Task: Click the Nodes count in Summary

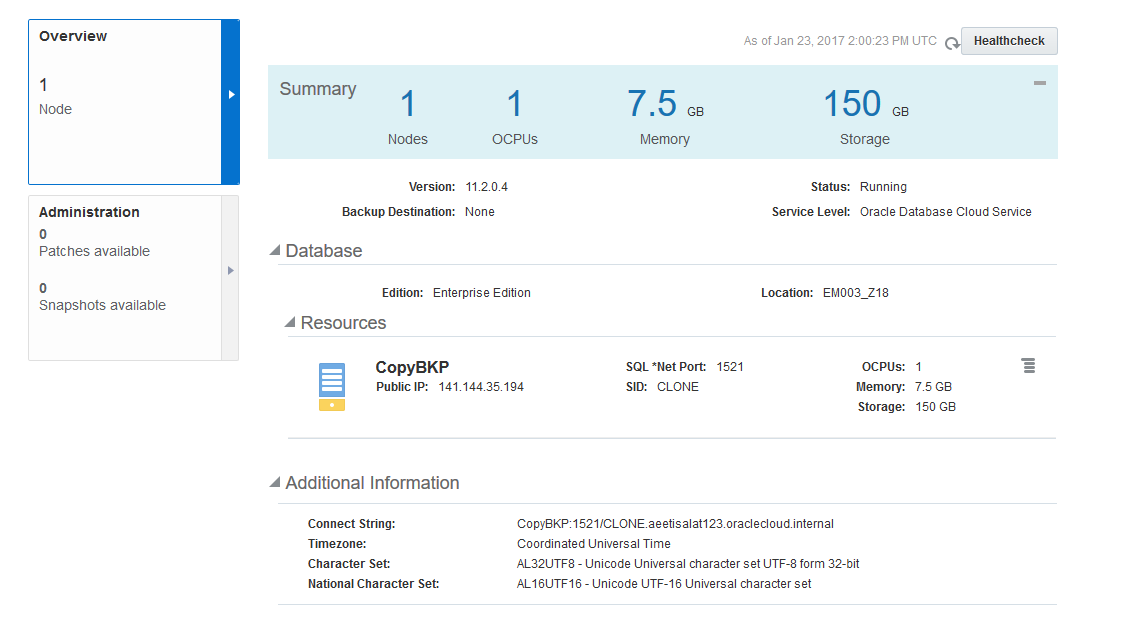Action: pyautogui.click(x=408, y=104)
